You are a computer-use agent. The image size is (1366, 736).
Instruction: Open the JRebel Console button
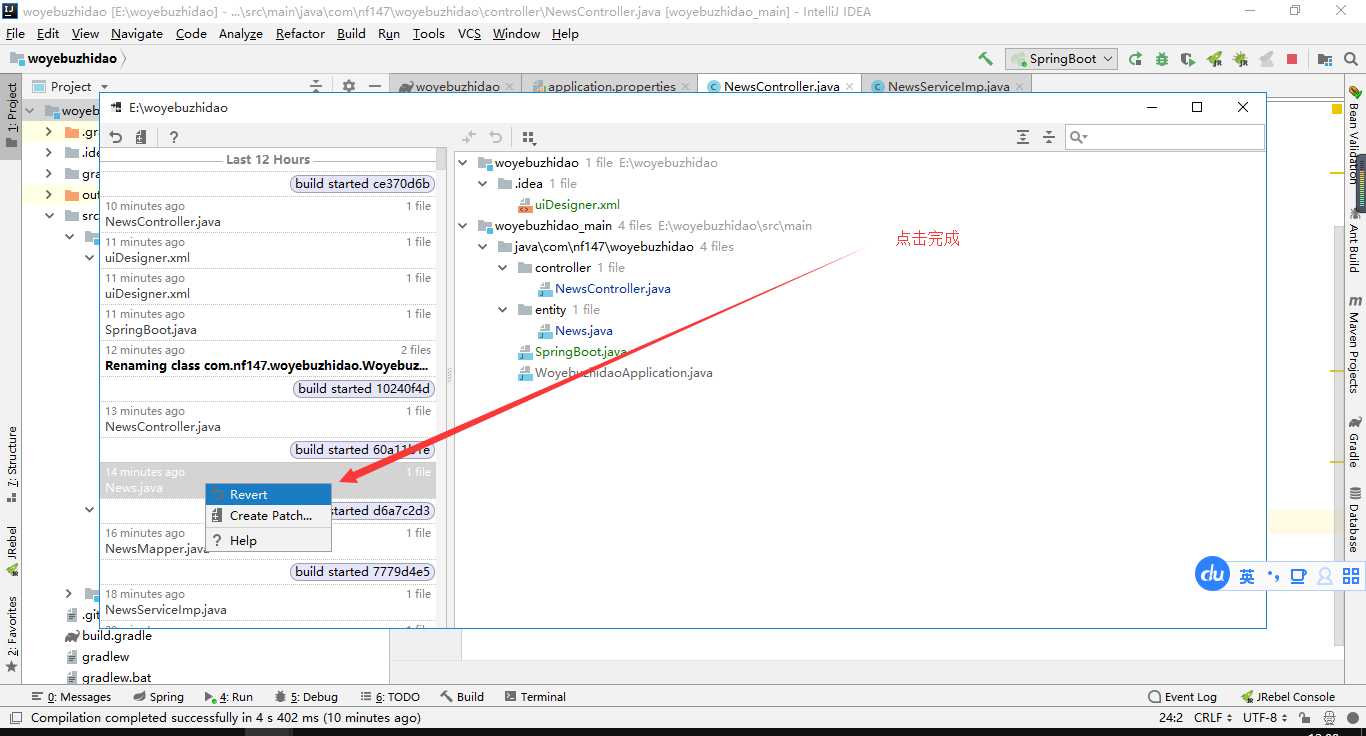pos(1288,697)
